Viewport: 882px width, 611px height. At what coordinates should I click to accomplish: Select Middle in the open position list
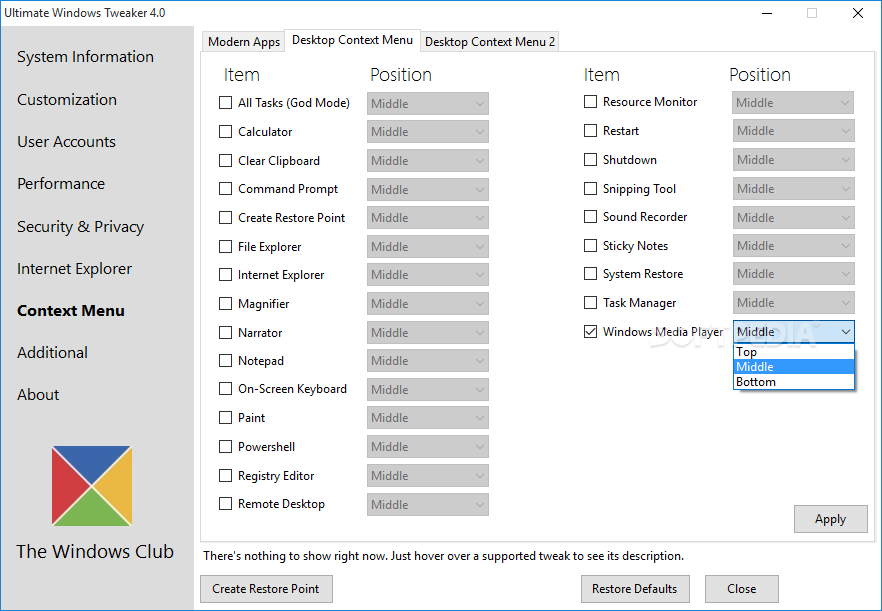click(x=794, y=367)
